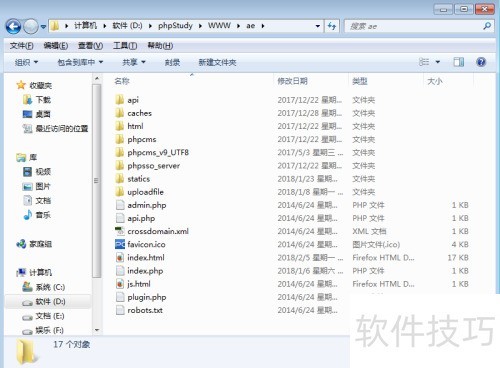Go back with the blue arrow button
This screenshot has height=368, width=500.
13,26
